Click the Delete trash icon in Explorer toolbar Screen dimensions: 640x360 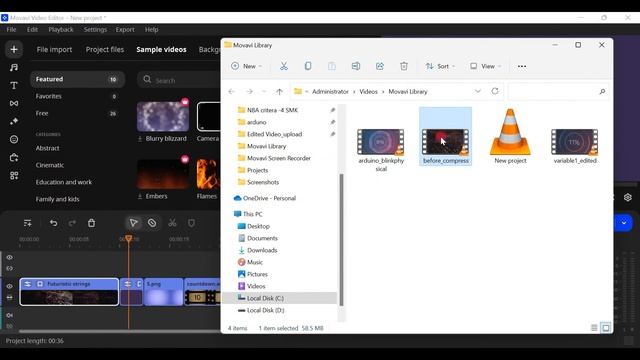(404, 66)
